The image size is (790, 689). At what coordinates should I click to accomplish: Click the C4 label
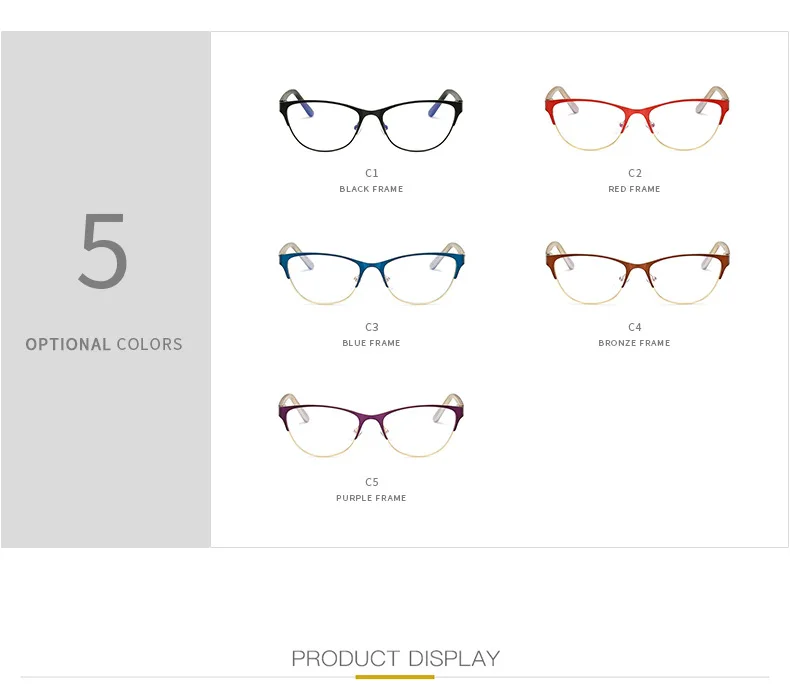click(635, 327)
